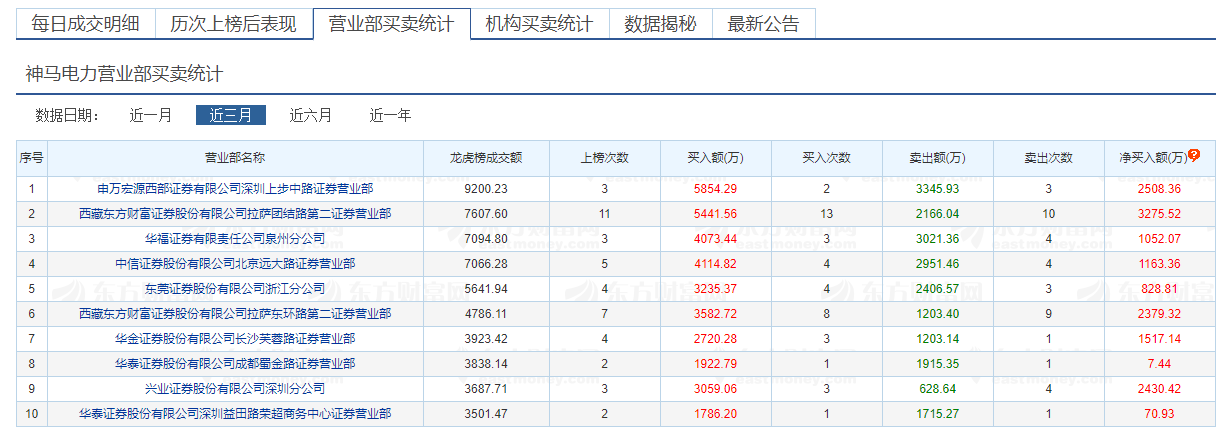Click 华福证券有限责任公司泉州分公司 link

coord(235,238)
